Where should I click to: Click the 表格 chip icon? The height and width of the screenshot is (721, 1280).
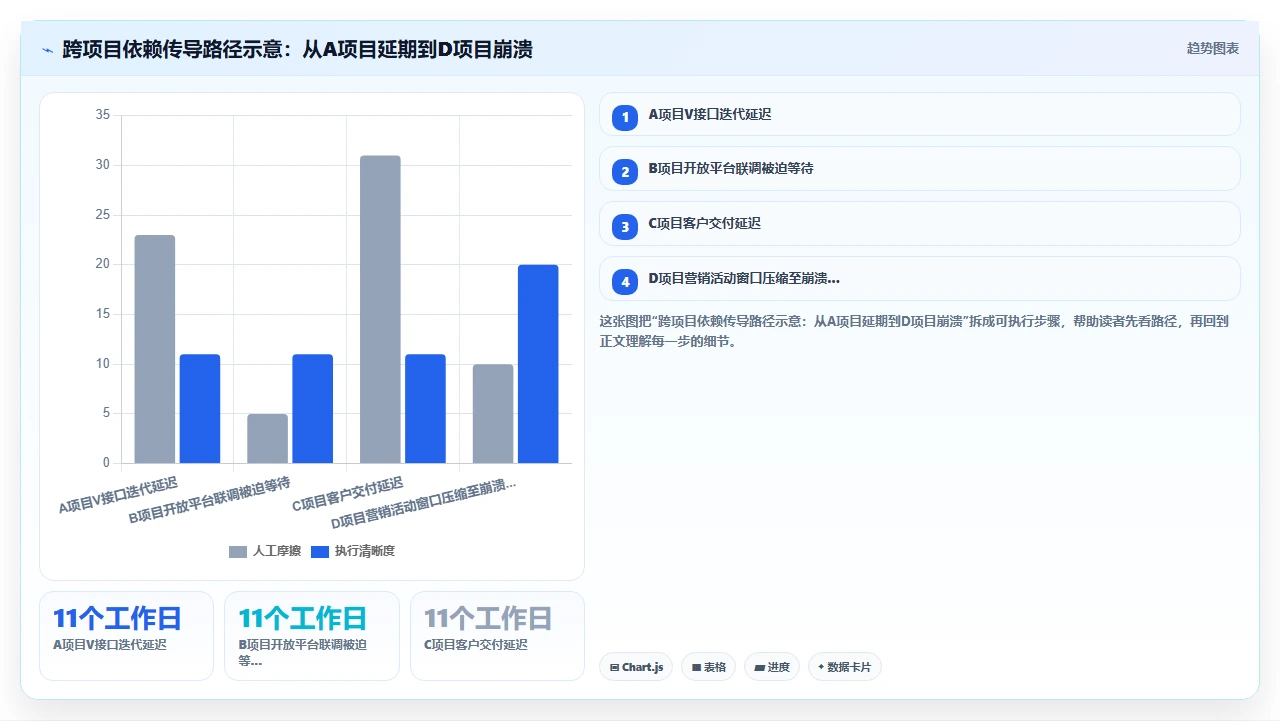point(696,667)
